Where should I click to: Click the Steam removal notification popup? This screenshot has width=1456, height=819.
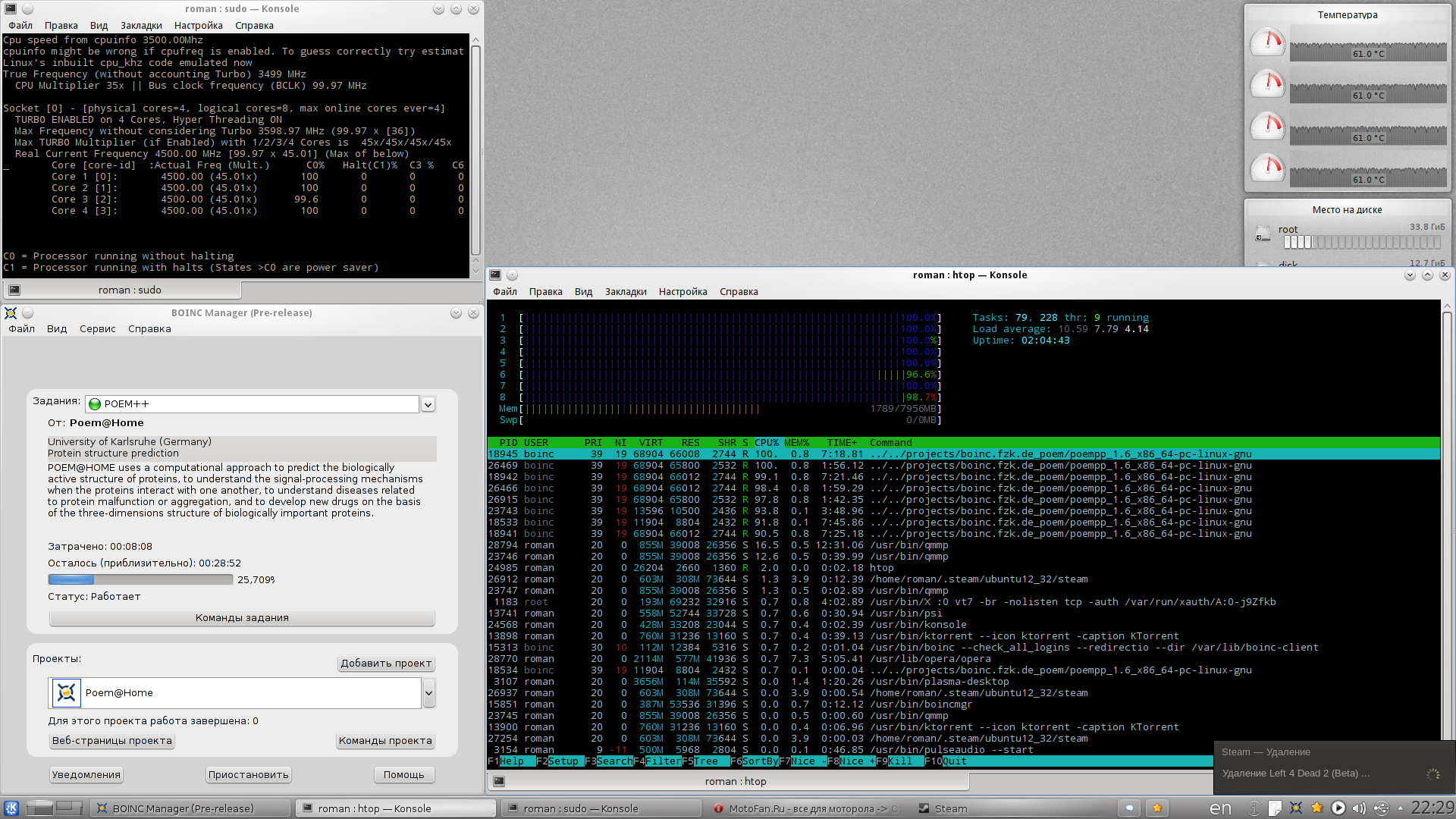[1335, 767]
